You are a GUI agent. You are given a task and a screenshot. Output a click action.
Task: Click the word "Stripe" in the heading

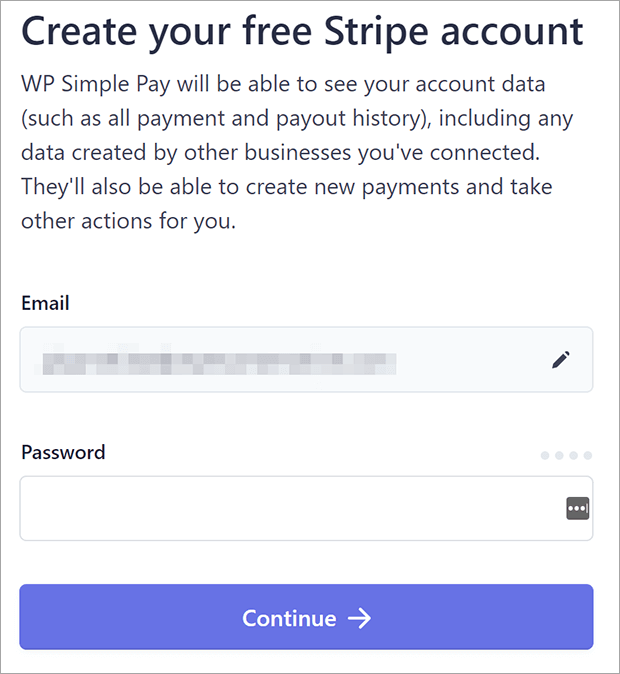tap(376, 32)
